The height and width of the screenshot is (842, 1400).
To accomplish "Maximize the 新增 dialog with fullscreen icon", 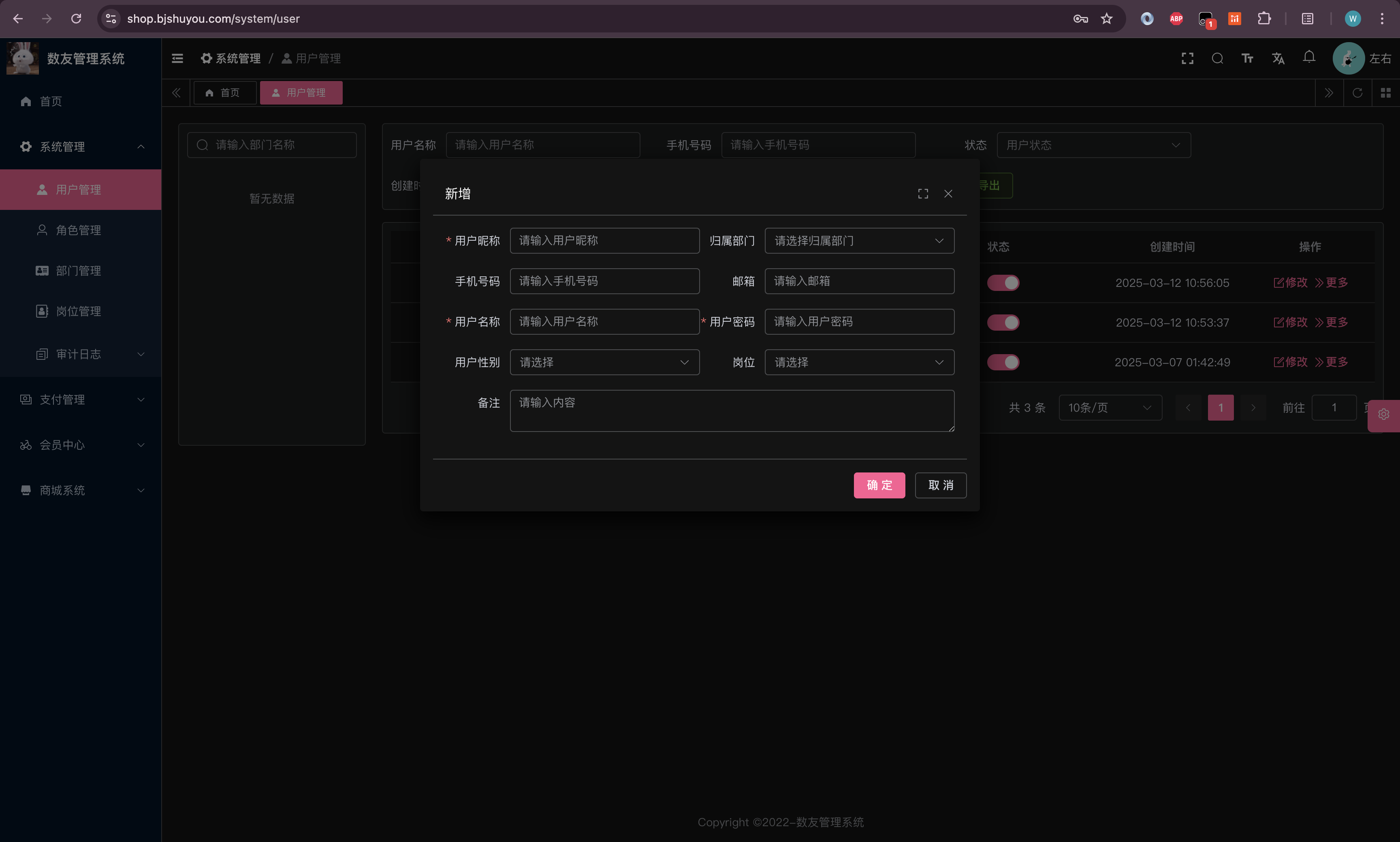I will click(x=923, y=194).
